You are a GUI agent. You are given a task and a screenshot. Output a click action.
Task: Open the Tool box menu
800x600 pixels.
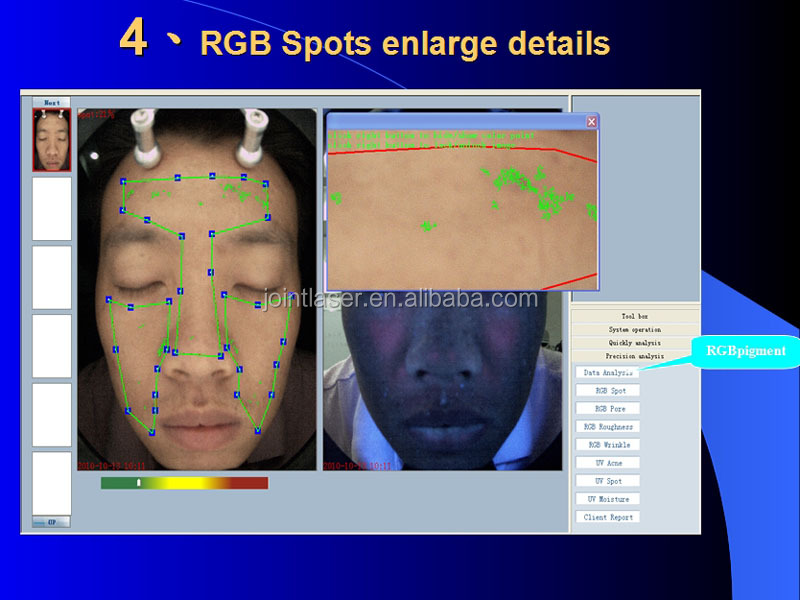pos(635,316)
